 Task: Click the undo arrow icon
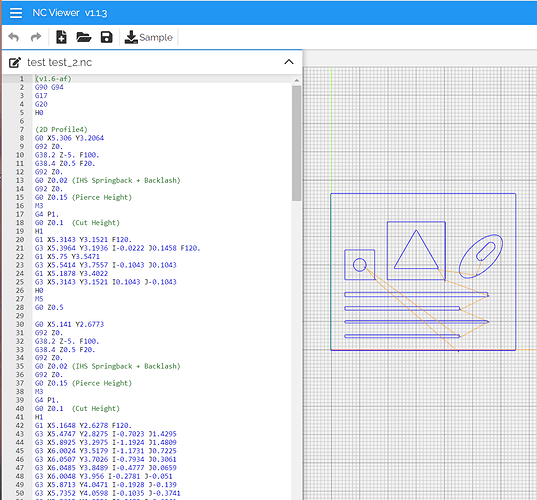(x=14, y=37)
